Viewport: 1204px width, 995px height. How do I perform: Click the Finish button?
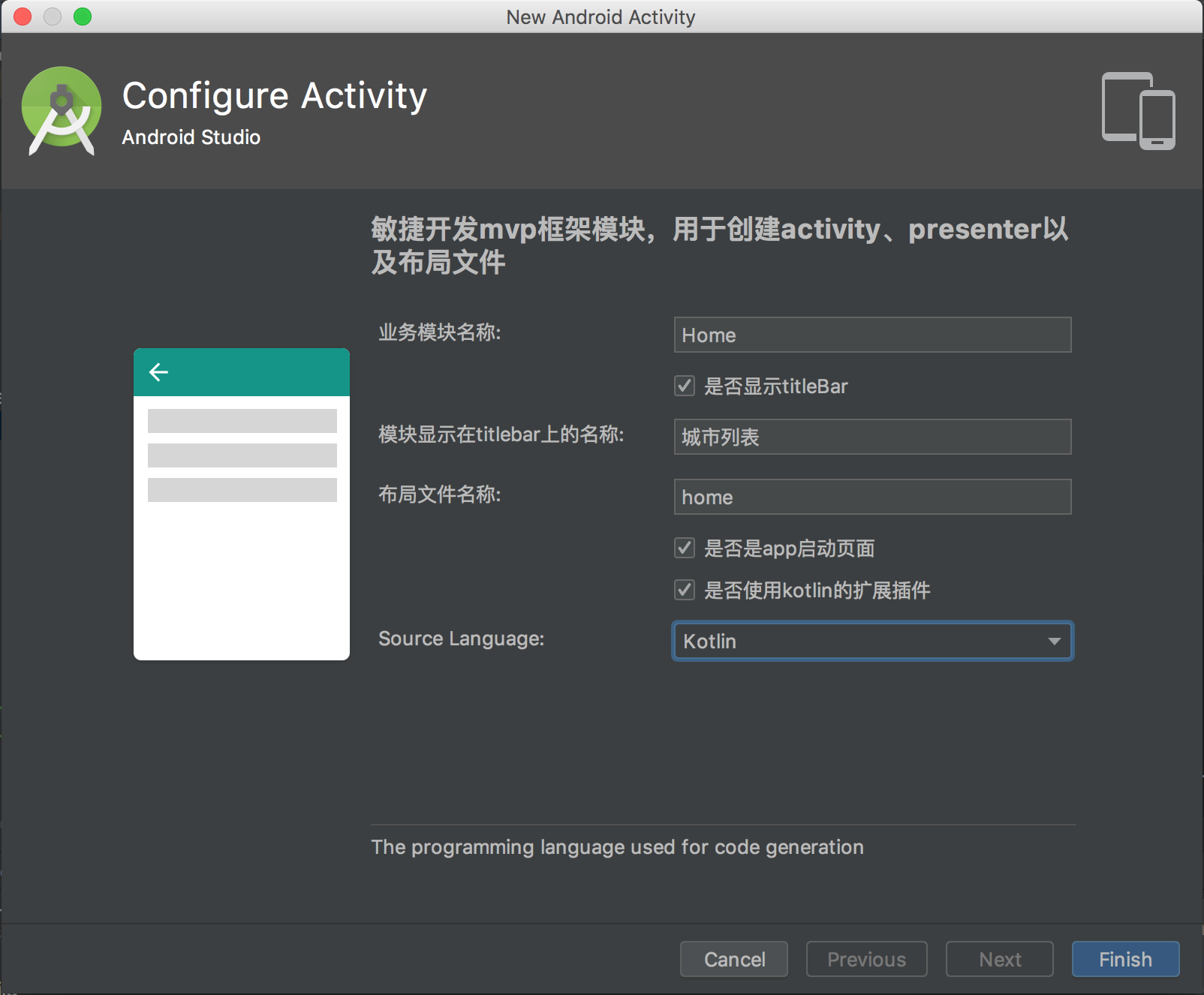[1126, 959]
